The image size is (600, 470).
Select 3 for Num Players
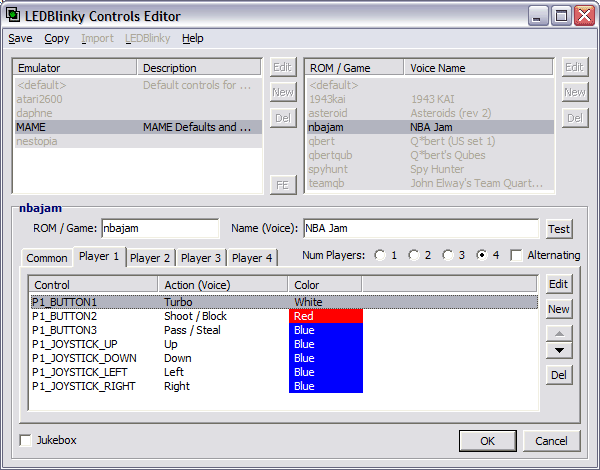(448, 255)
